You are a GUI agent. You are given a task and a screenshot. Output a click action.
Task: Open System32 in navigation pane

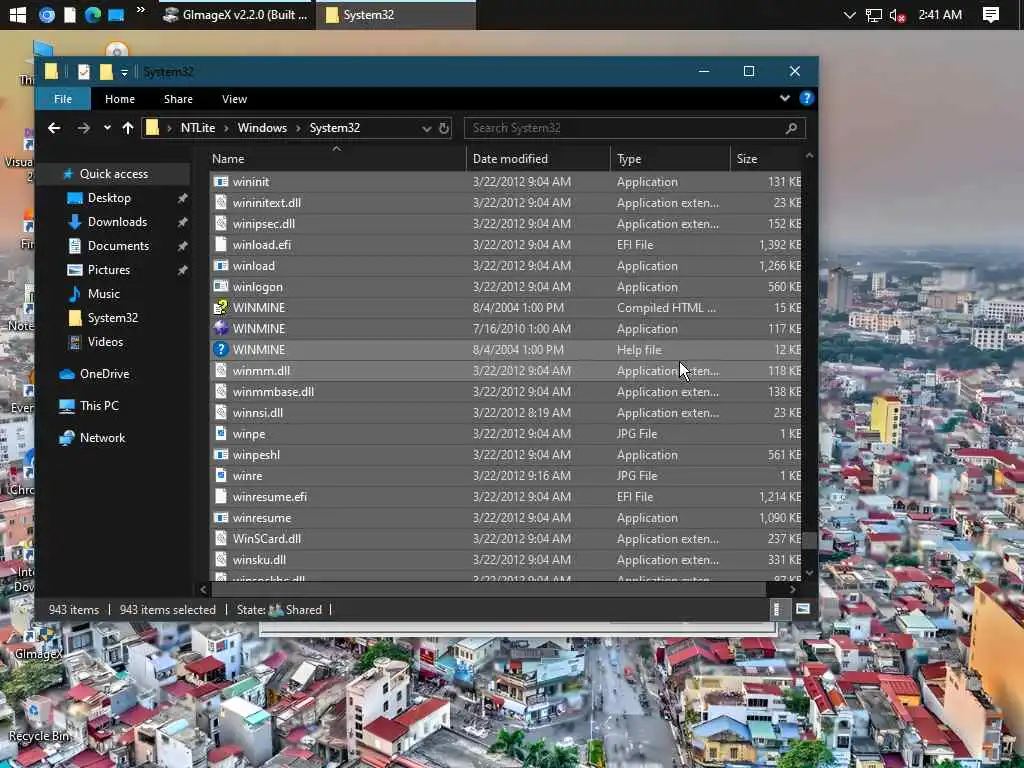(x=112, y=318)
